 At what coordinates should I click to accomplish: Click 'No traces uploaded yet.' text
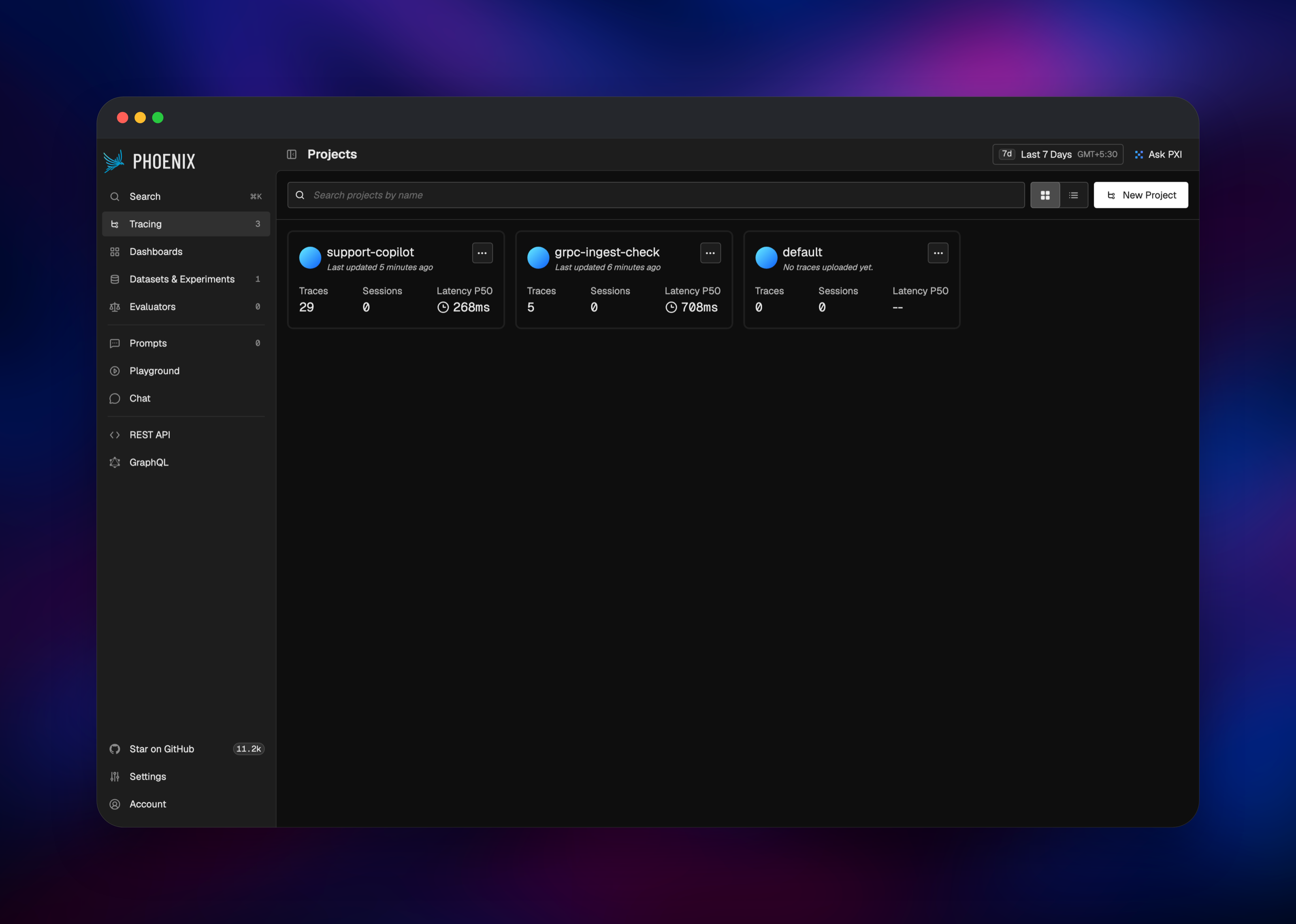[x=828, y=267]
